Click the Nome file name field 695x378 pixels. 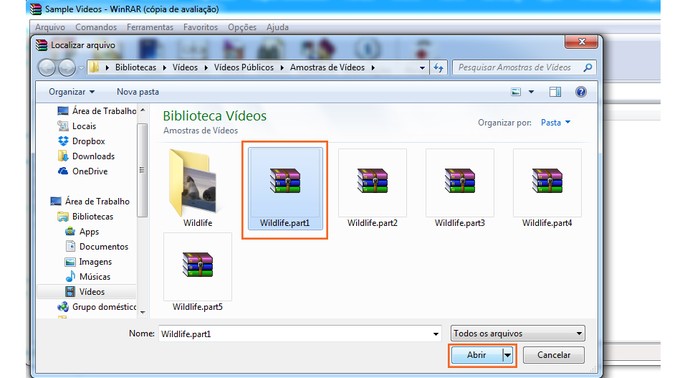point(300,334)
